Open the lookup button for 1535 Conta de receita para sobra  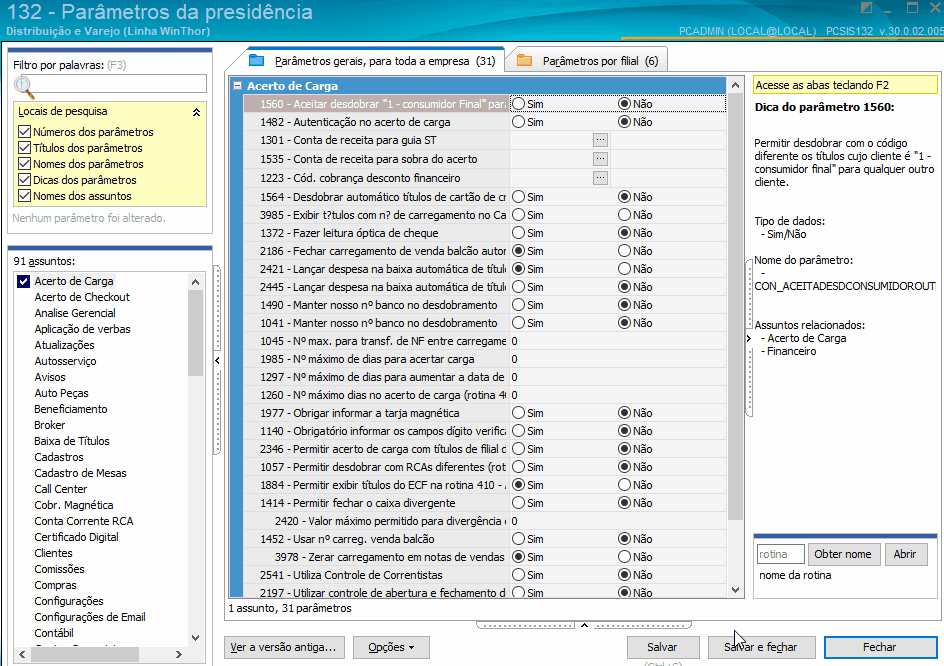tap(600, 159)
